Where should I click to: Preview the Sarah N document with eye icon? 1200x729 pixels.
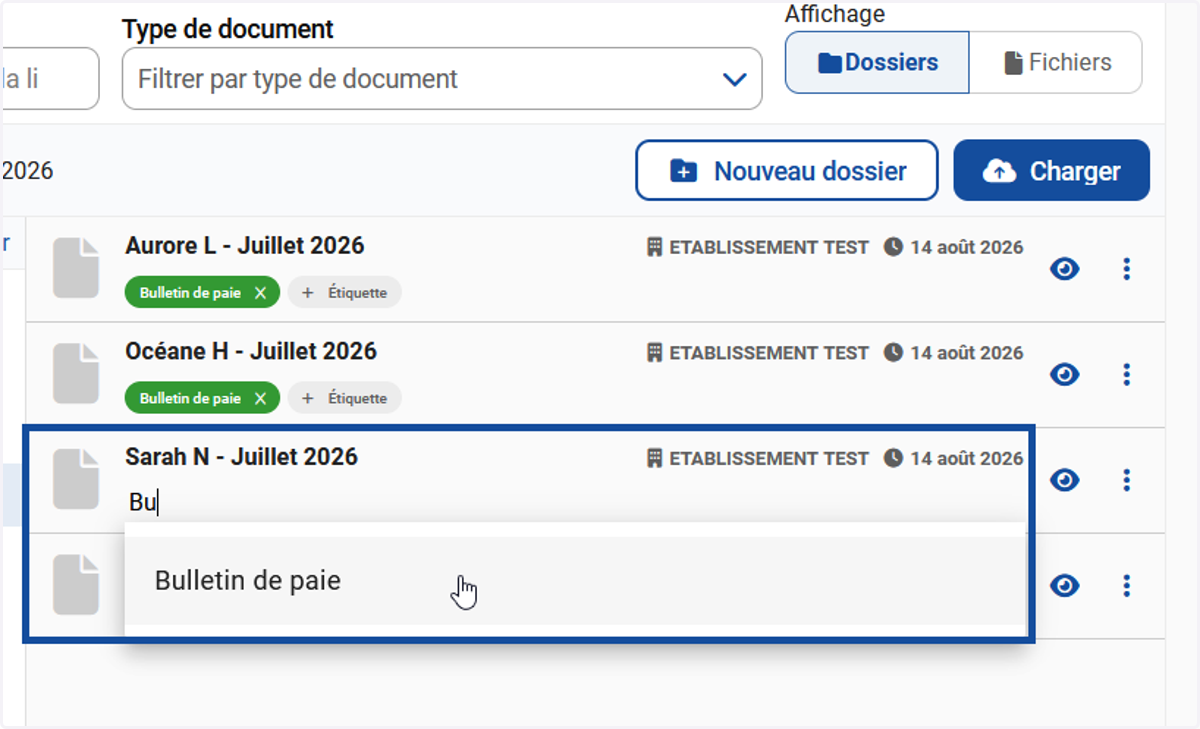click(x=1065, y=480)
